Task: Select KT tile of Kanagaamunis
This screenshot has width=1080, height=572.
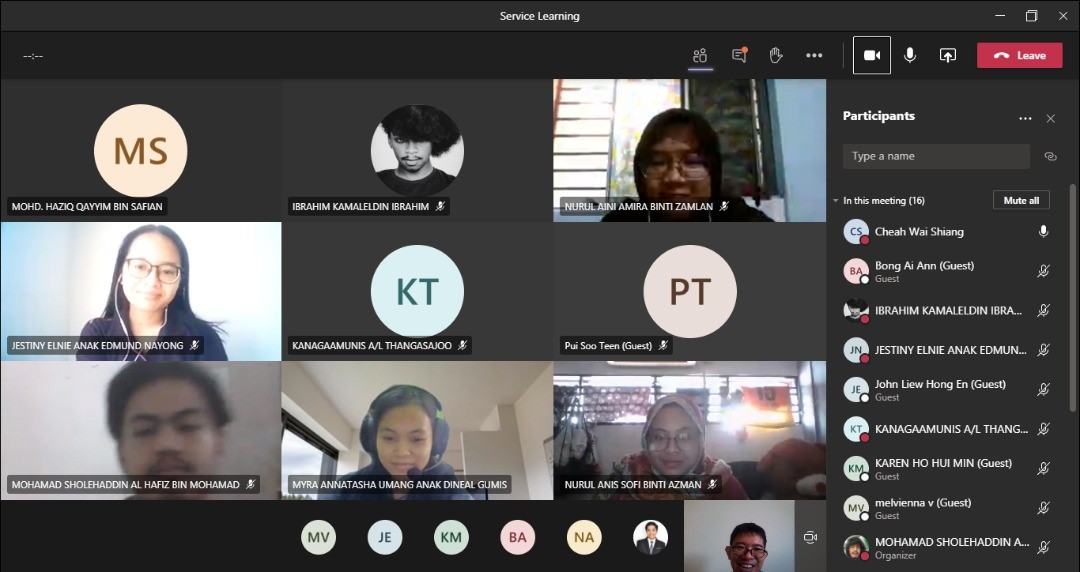Action: click(417, 291)
